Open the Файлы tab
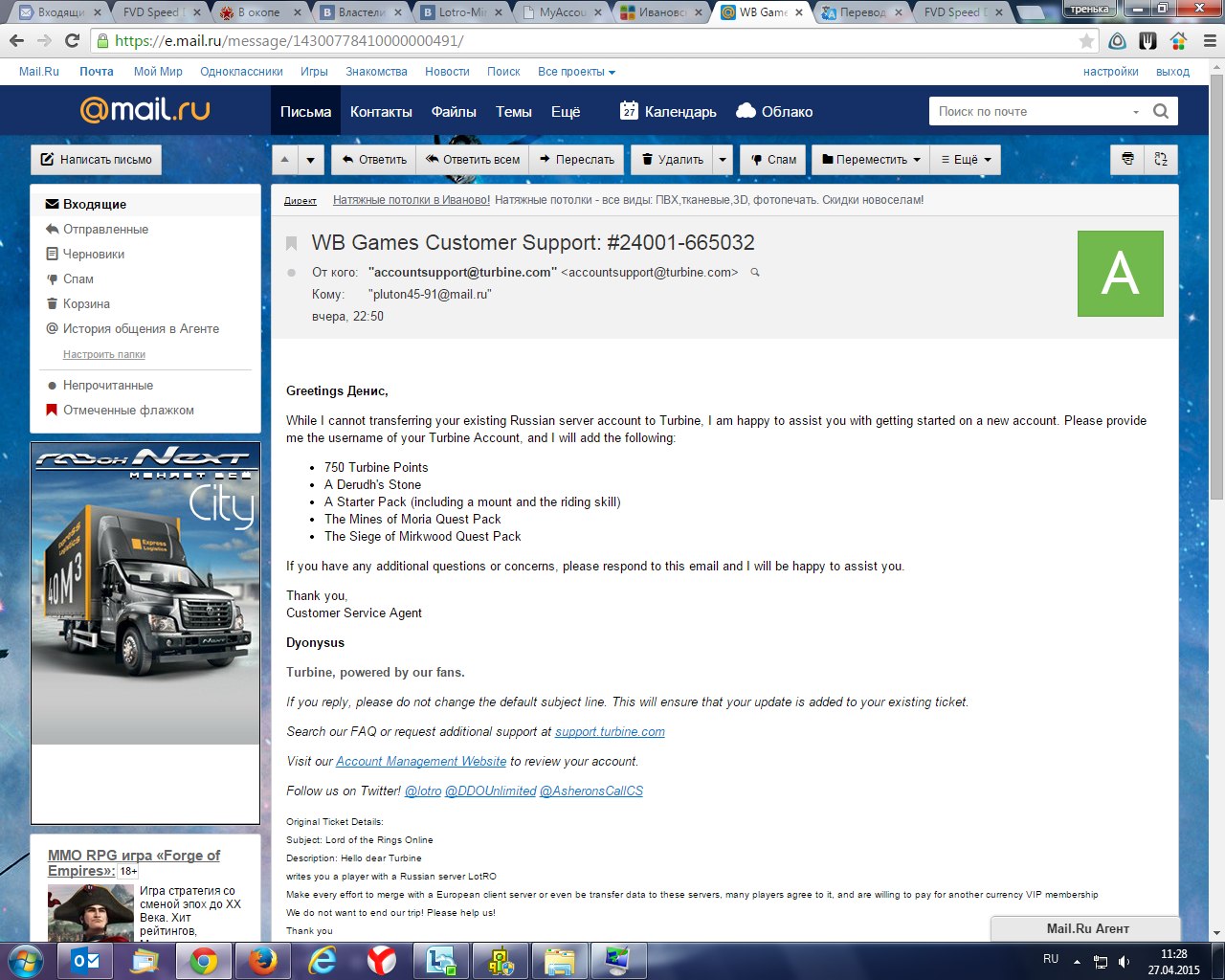This screenshot has width=1225, height=980. 454,111
